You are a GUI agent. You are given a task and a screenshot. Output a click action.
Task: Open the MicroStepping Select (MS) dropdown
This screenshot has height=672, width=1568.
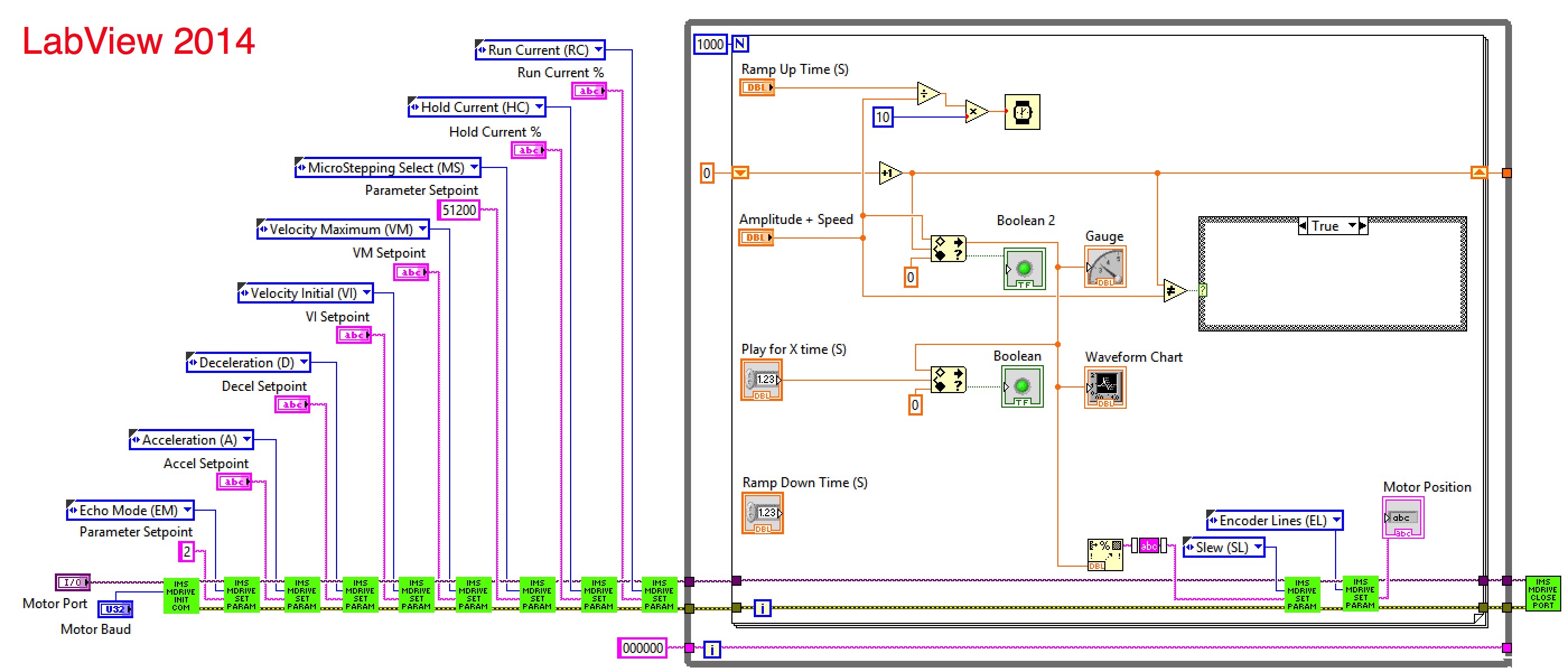click(474, 167)
